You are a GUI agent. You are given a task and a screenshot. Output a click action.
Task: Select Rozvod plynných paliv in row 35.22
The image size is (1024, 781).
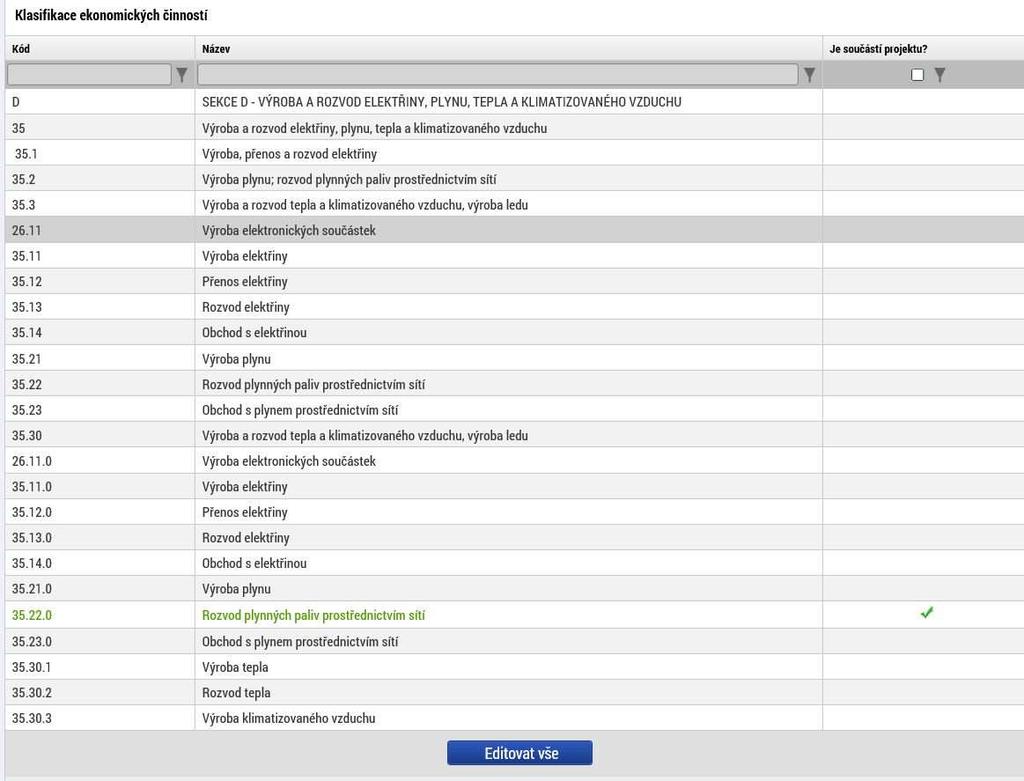pyautogui.click(x=313, y=385)
